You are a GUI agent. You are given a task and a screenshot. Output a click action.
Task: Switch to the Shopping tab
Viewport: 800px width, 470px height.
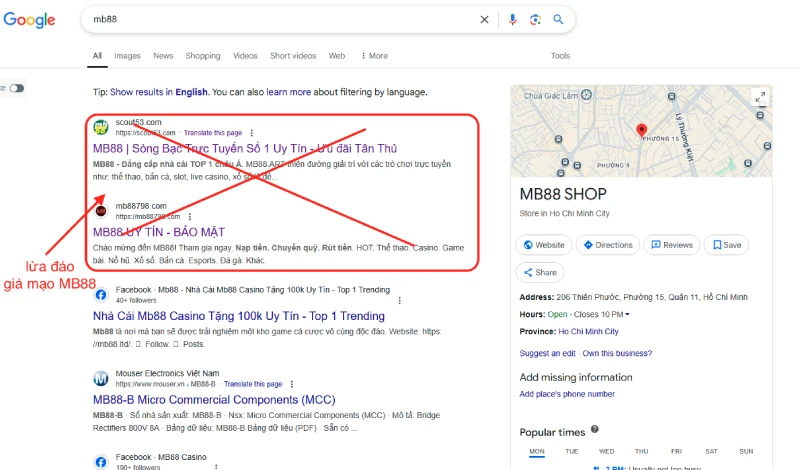[203, 56]
